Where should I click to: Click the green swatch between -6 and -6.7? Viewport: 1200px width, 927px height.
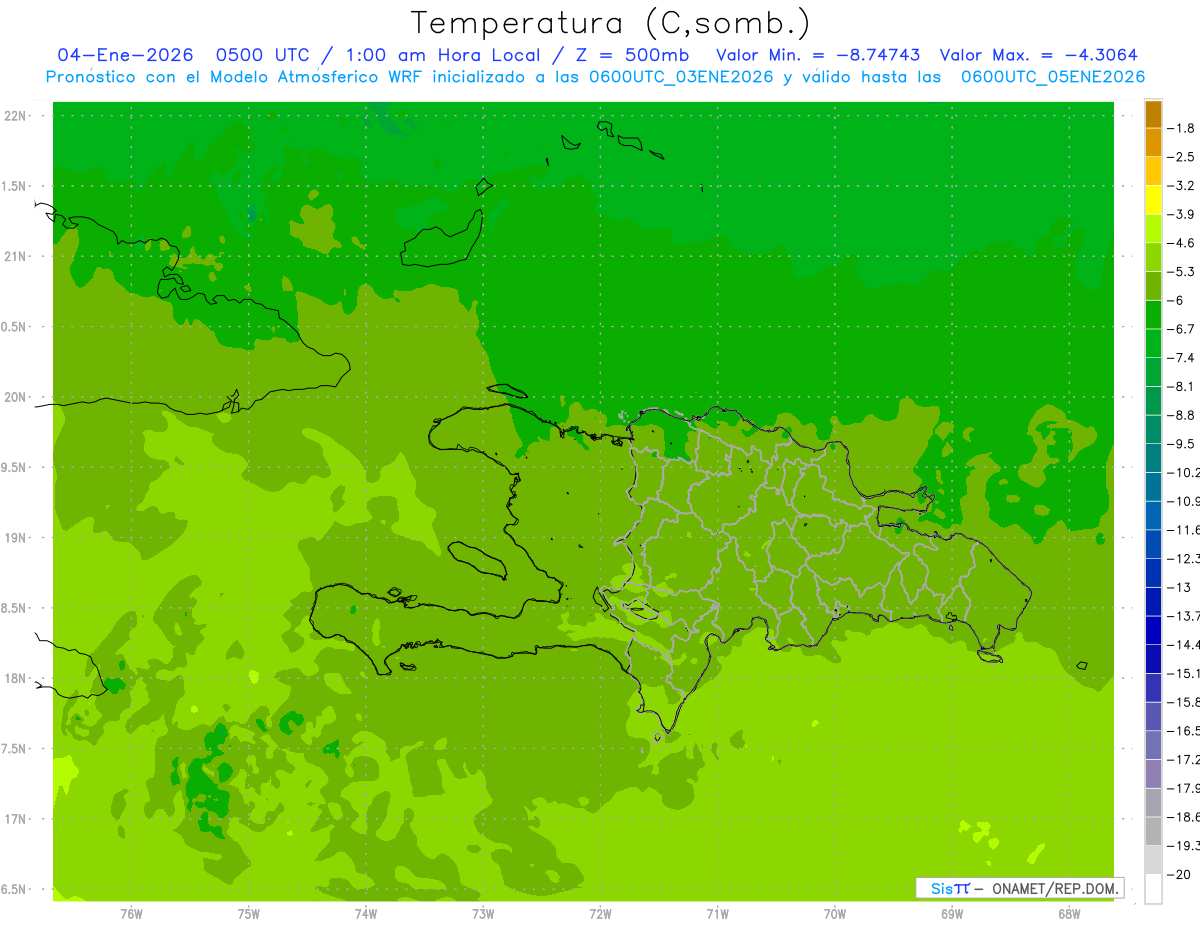click(1153, 315)
